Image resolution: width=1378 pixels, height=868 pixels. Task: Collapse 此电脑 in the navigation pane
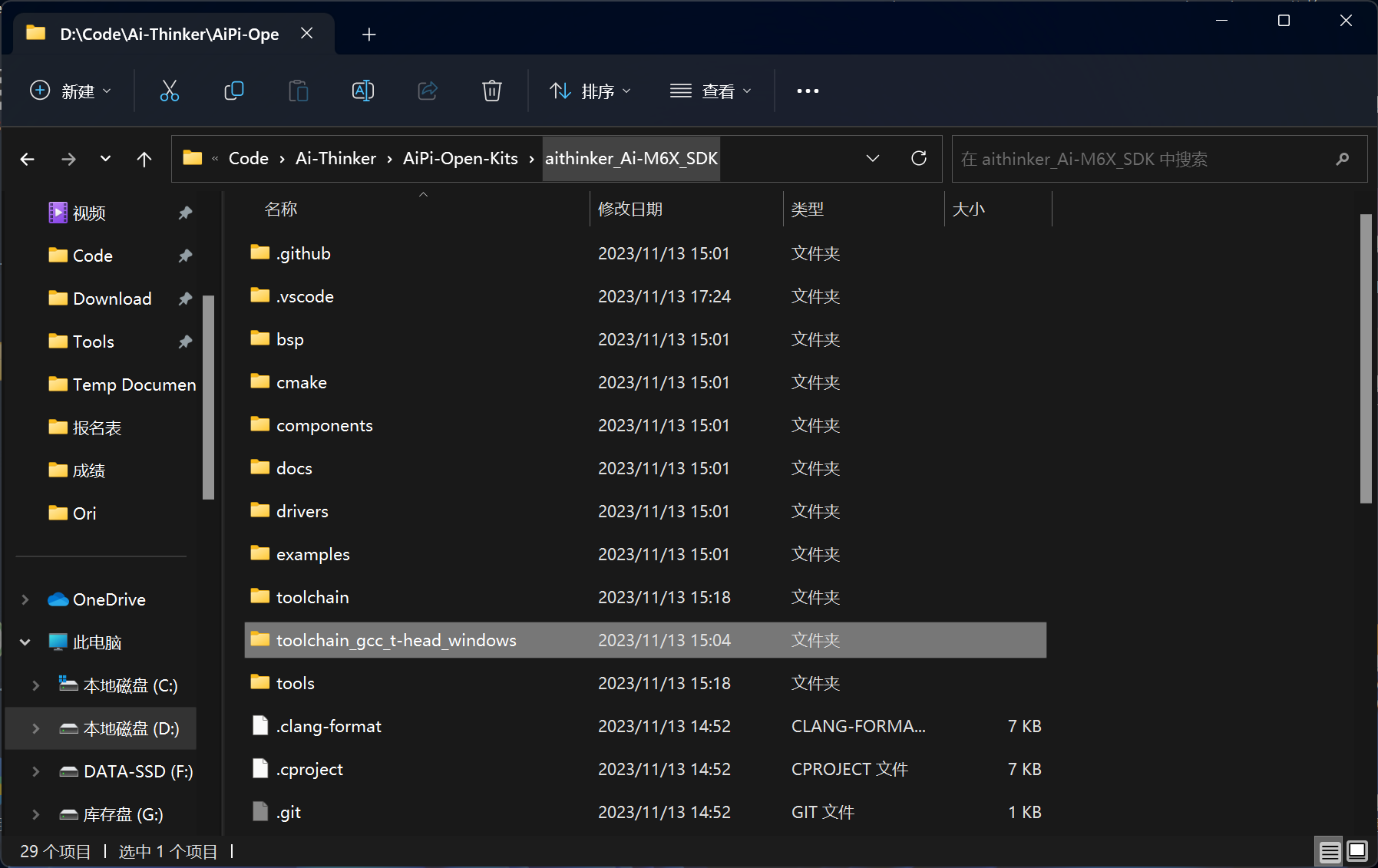[25, 642]
